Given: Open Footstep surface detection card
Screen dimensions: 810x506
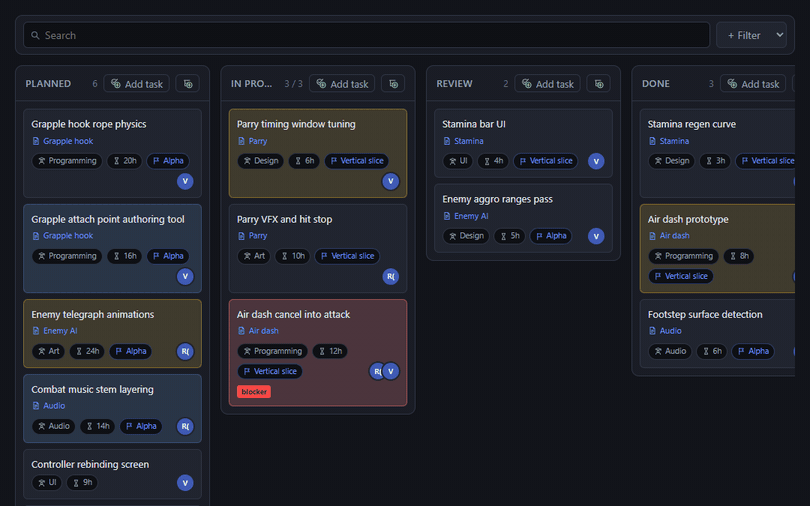Looking at the screenshot, I should point(718,334).
